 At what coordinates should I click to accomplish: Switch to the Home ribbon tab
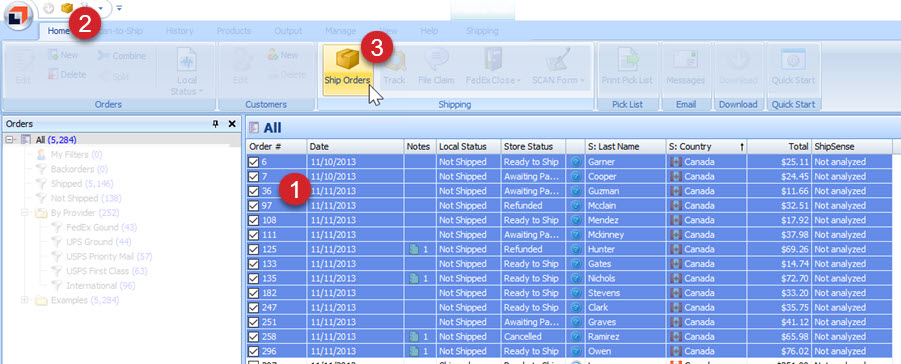(x=58, y=31)
